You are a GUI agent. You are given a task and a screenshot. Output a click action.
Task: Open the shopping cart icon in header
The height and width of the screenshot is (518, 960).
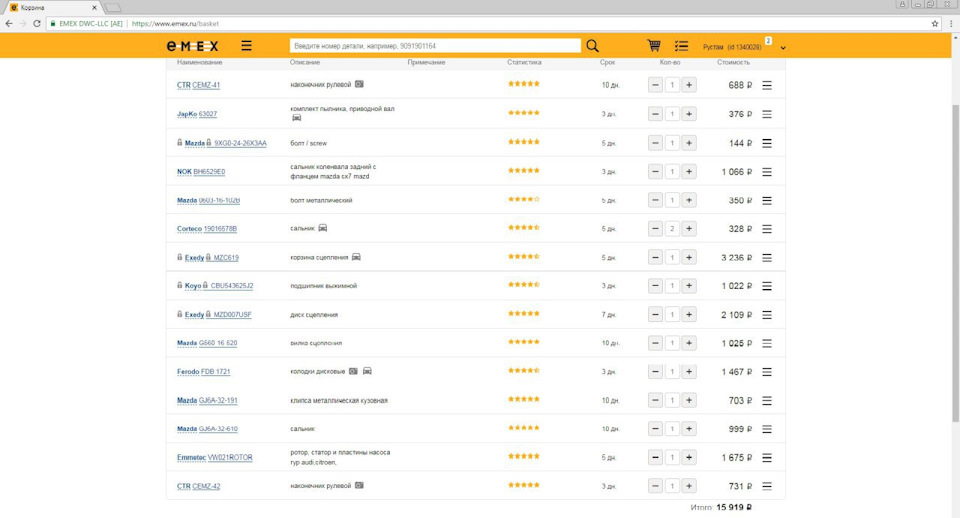click(654, 46)
